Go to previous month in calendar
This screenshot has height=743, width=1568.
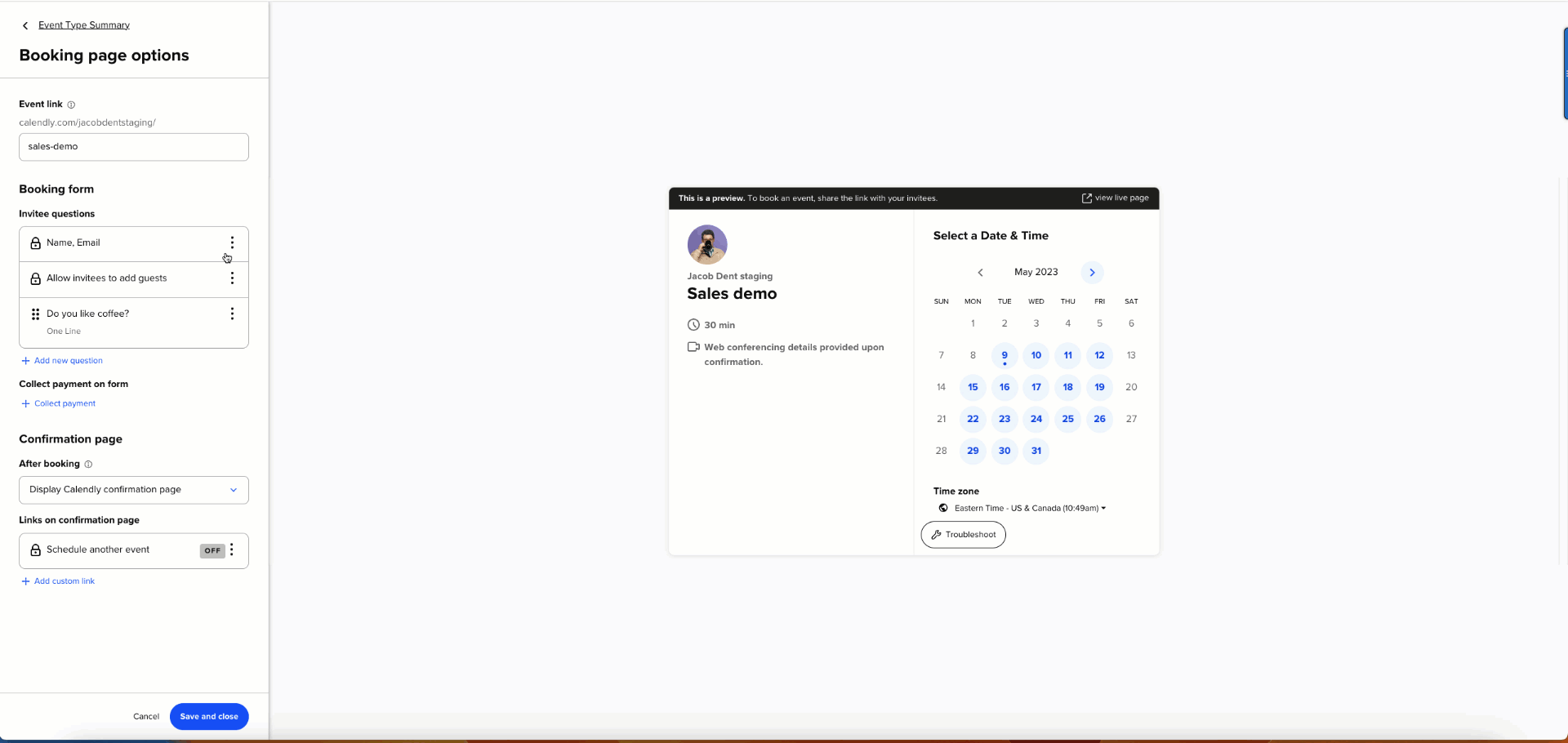coord(980,273)
